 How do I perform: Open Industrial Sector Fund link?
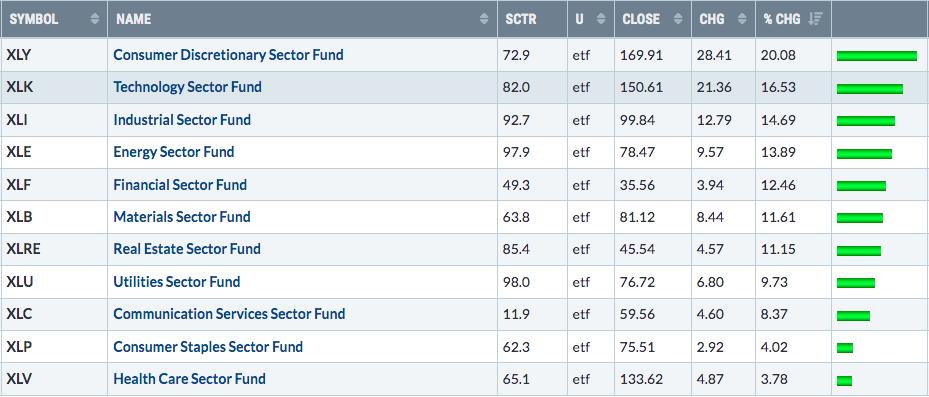(182, 120)
